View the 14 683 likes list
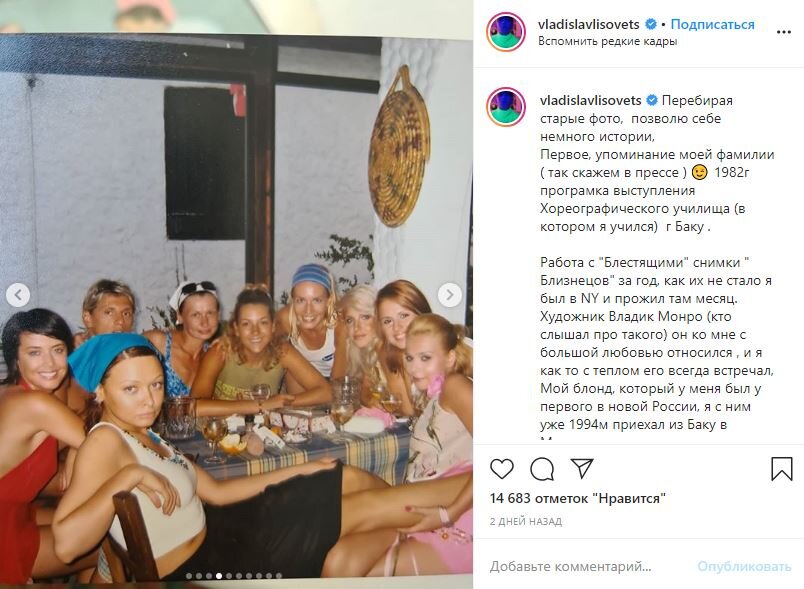804x589 pixels. [x=577, y=498]
